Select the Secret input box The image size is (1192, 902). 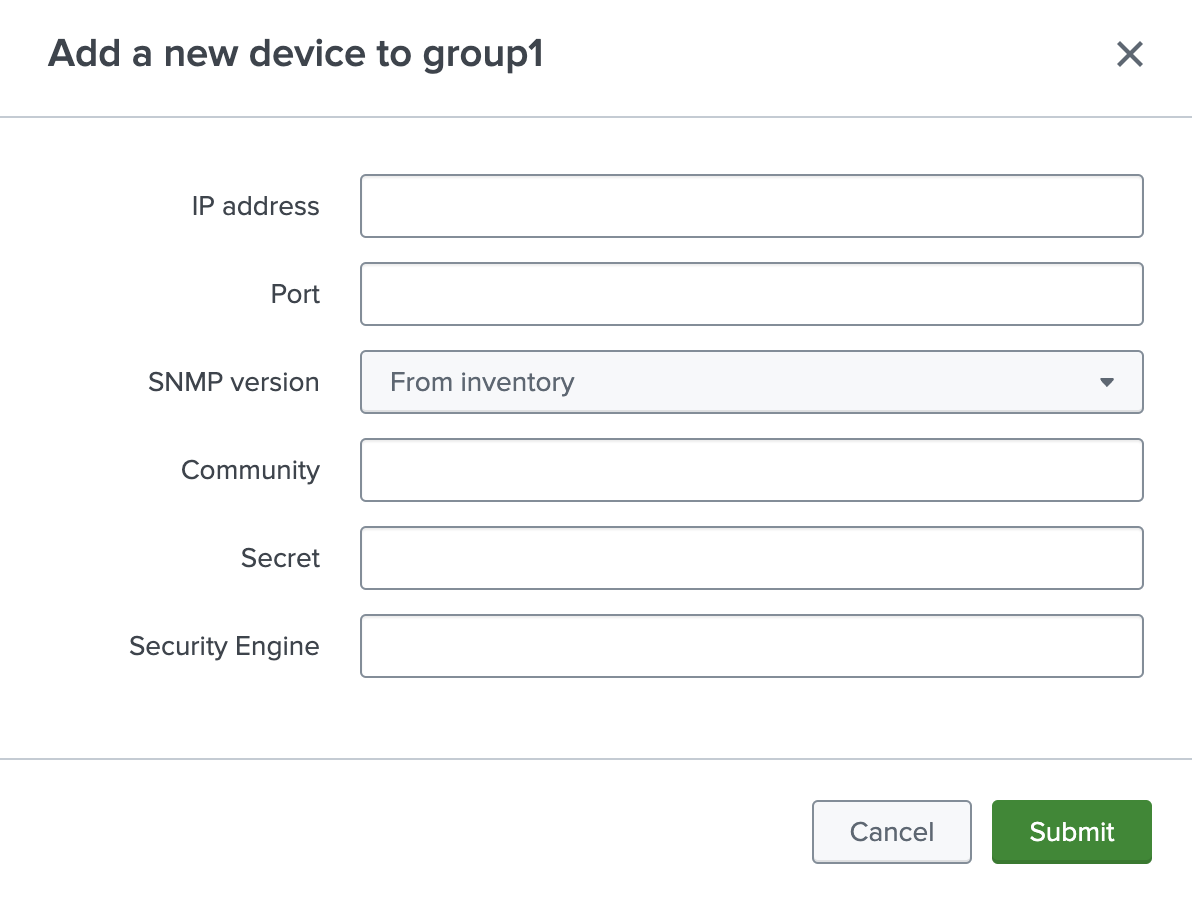(x=752, y=558)
